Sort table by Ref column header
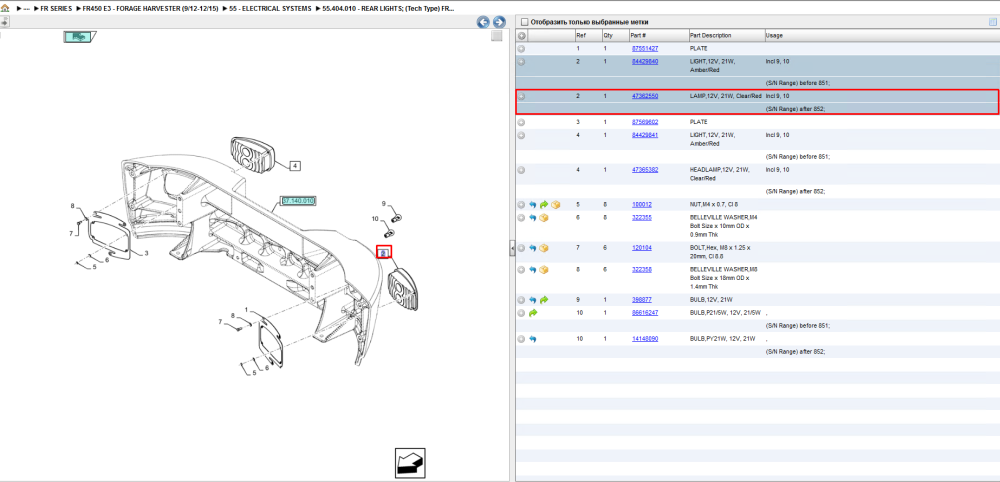This screenshot has height=482, width=1000. point(587,36)
